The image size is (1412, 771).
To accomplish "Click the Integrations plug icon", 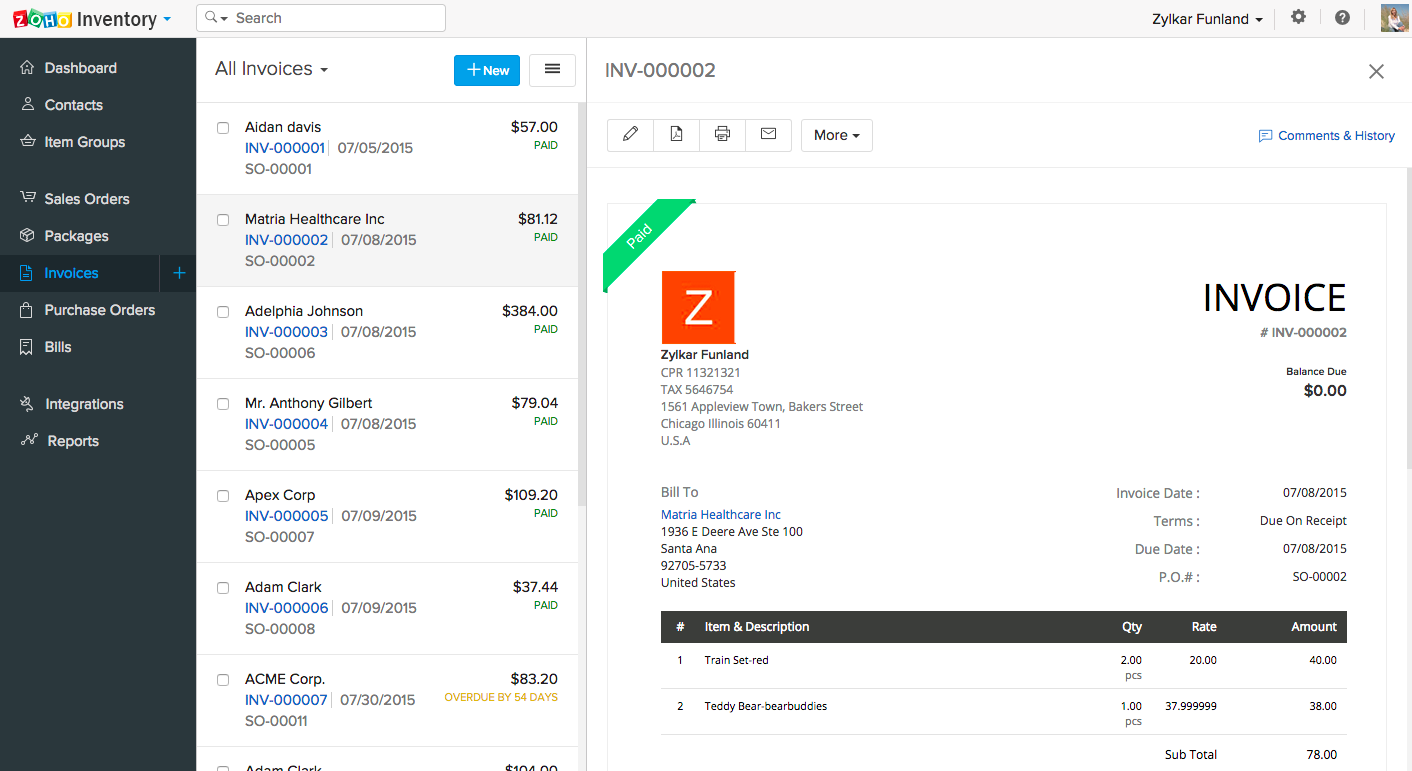I will 28,404.
